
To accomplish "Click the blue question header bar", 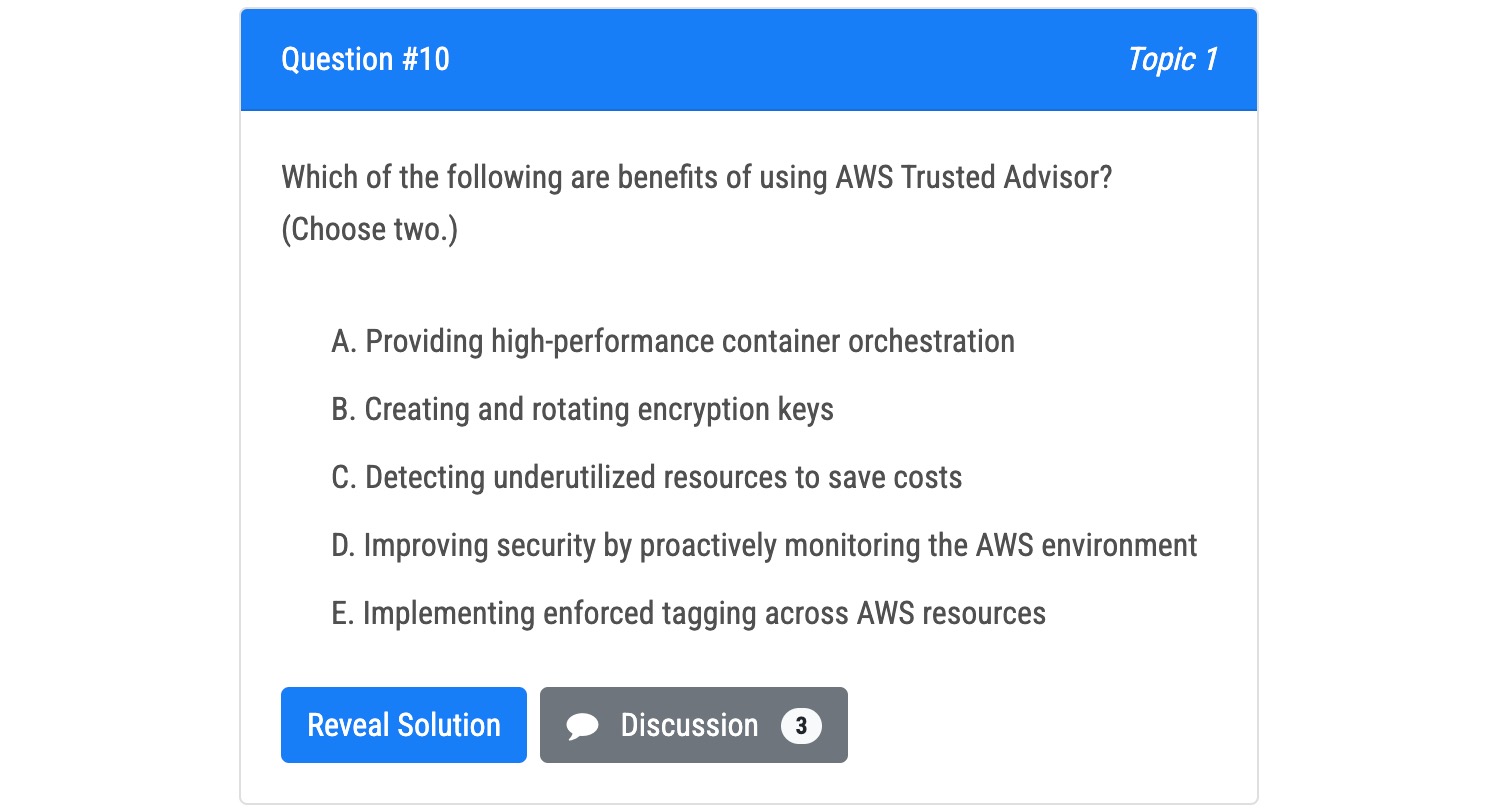I will click(749, 60).
